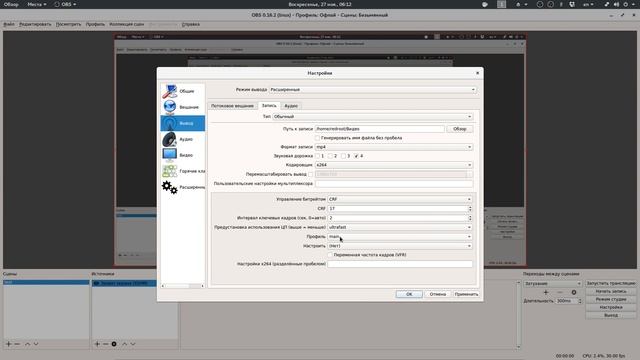This screenshot has height=360, width=640.
Task: Open the Файл menu
Action: click(x=9, y=24)
